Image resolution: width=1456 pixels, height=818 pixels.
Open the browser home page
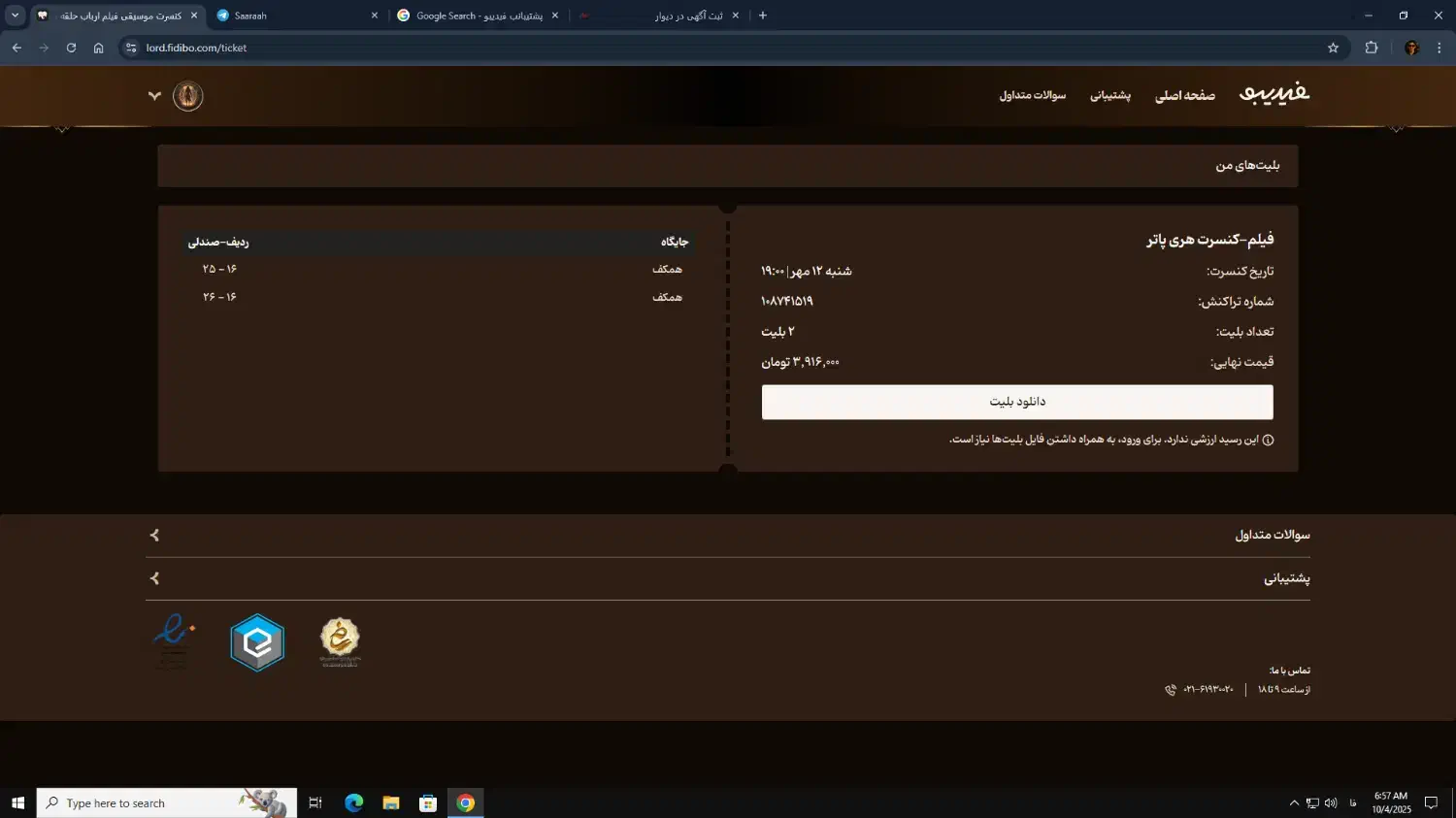[98, 48]
